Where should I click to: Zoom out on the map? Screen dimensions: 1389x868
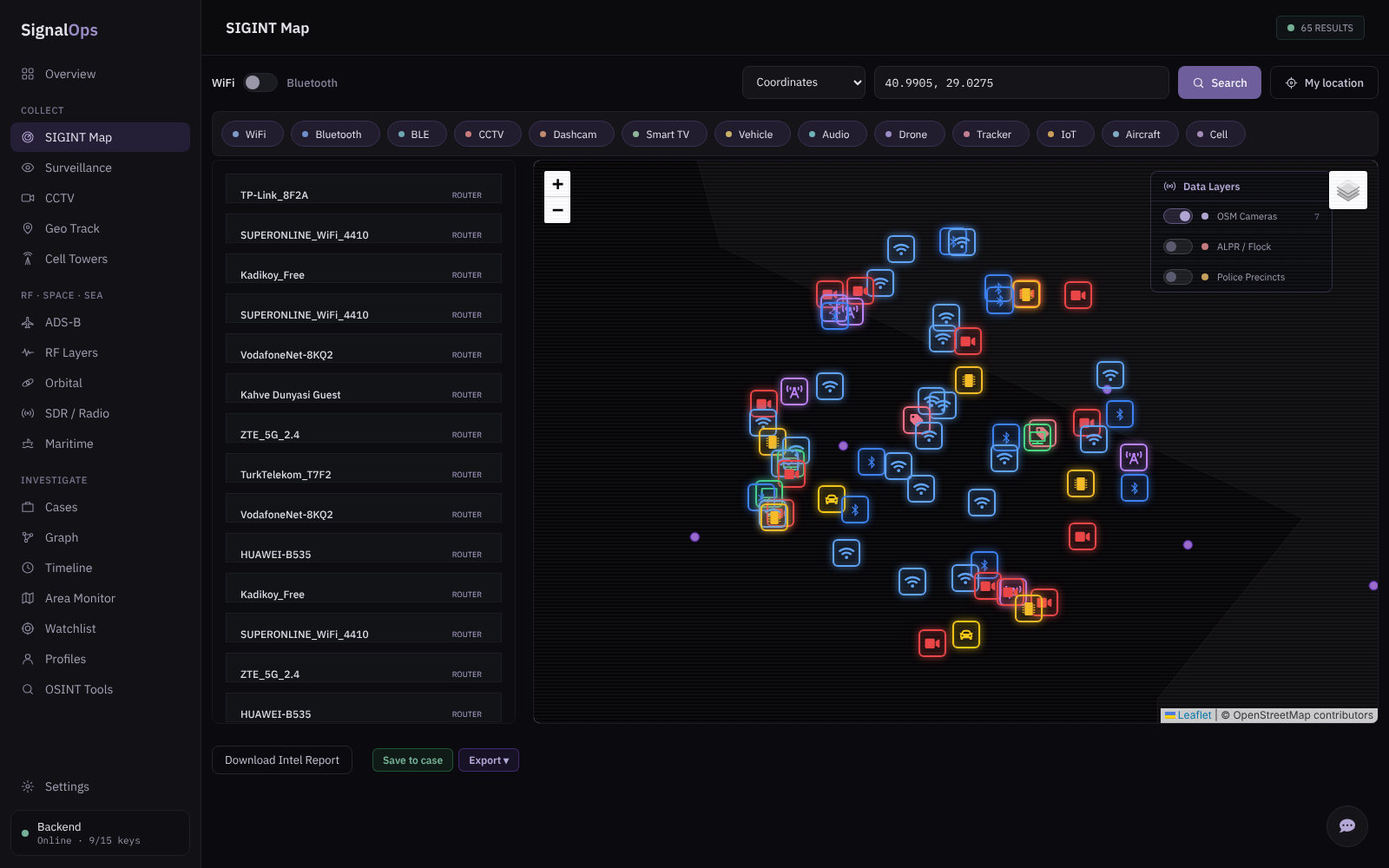click(x=557, y=210)
